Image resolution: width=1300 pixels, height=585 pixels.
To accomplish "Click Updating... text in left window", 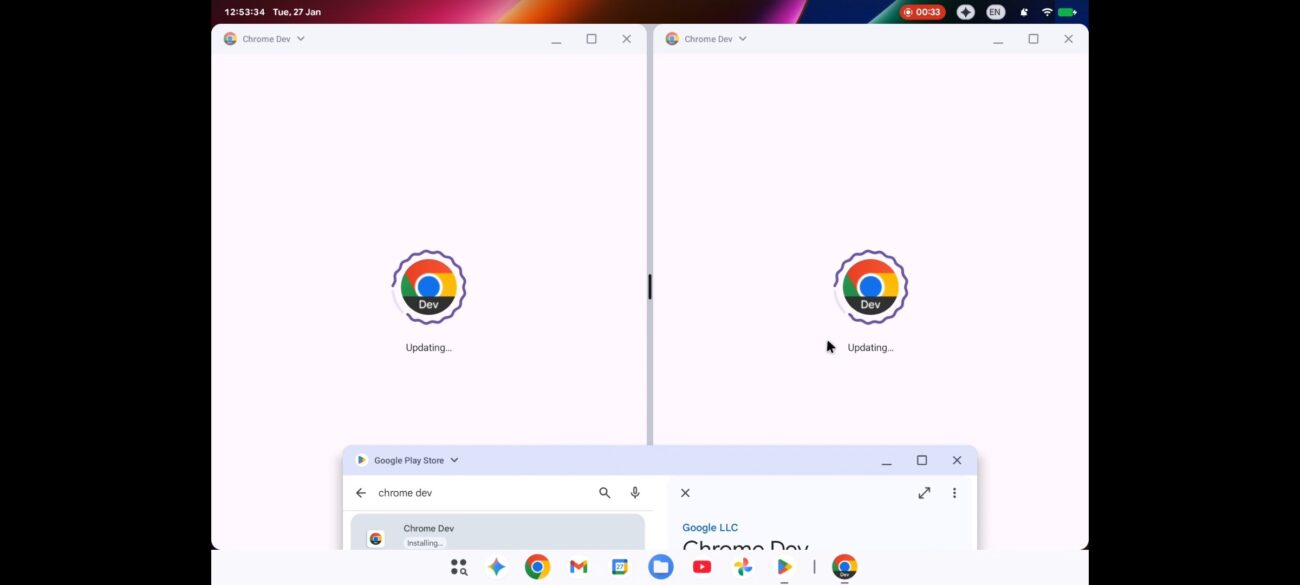I will pos(429,348).
